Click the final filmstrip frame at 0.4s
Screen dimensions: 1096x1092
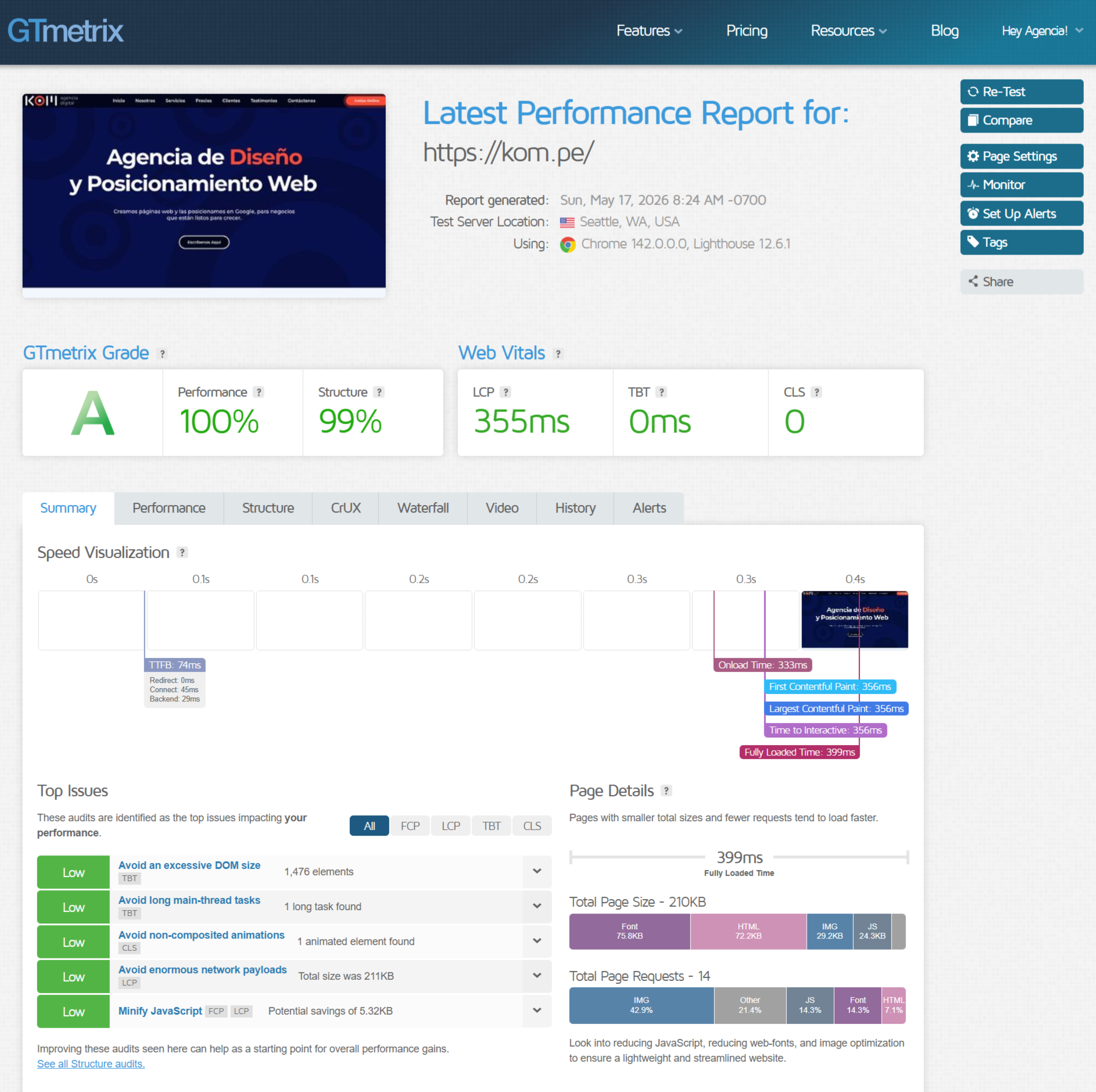[x=855, y=620]
